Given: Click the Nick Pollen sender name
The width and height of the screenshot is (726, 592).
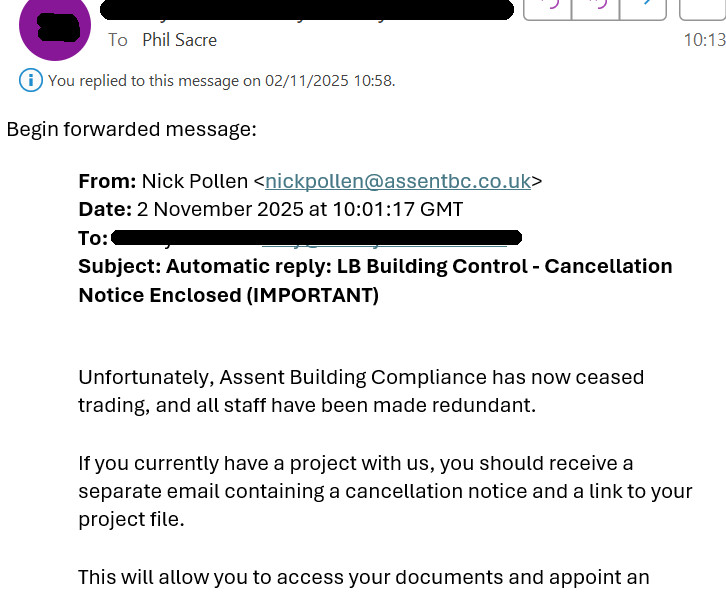Looking at the screenshot, I should click(194, 181).
